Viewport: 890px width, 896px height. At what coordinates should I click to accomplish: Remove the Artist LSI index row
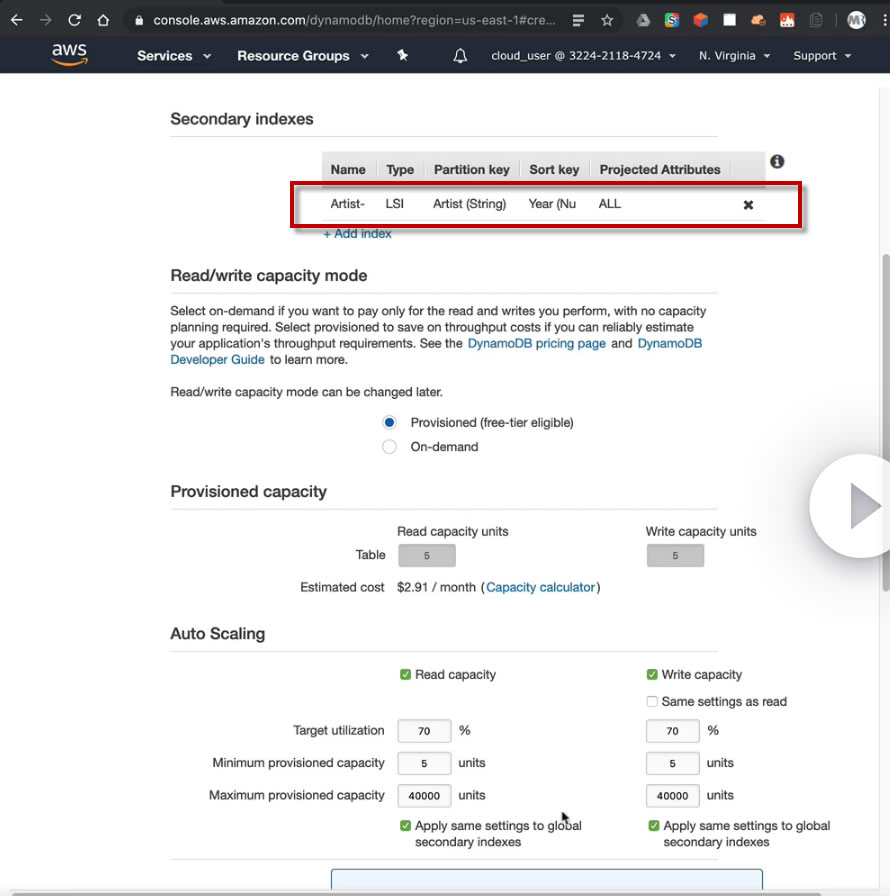coord(748,205)
